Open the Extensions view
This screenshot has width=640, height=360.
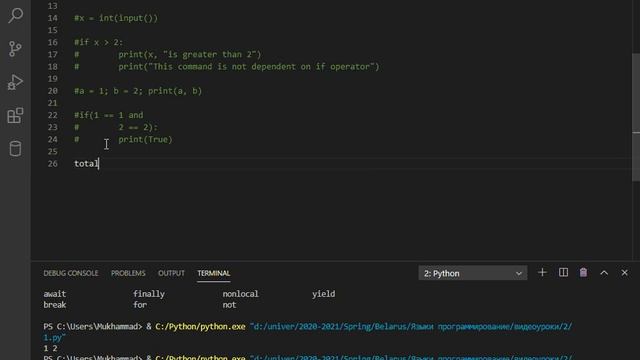(16, 116)
